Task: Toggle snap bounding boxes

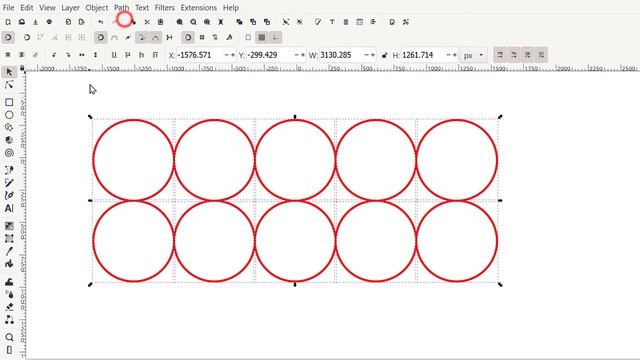Action: (27, 38)
